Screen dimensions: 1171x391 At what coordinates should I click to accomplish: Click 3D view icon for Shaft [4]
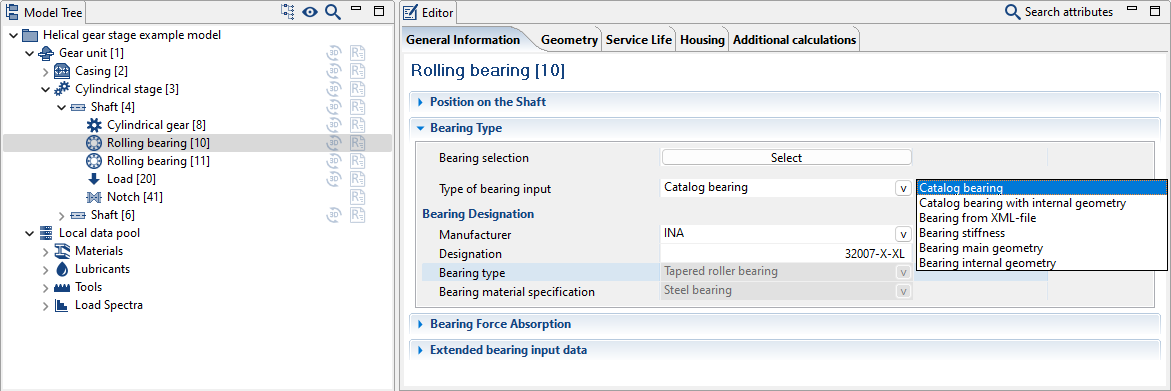[x=334, y=107]
